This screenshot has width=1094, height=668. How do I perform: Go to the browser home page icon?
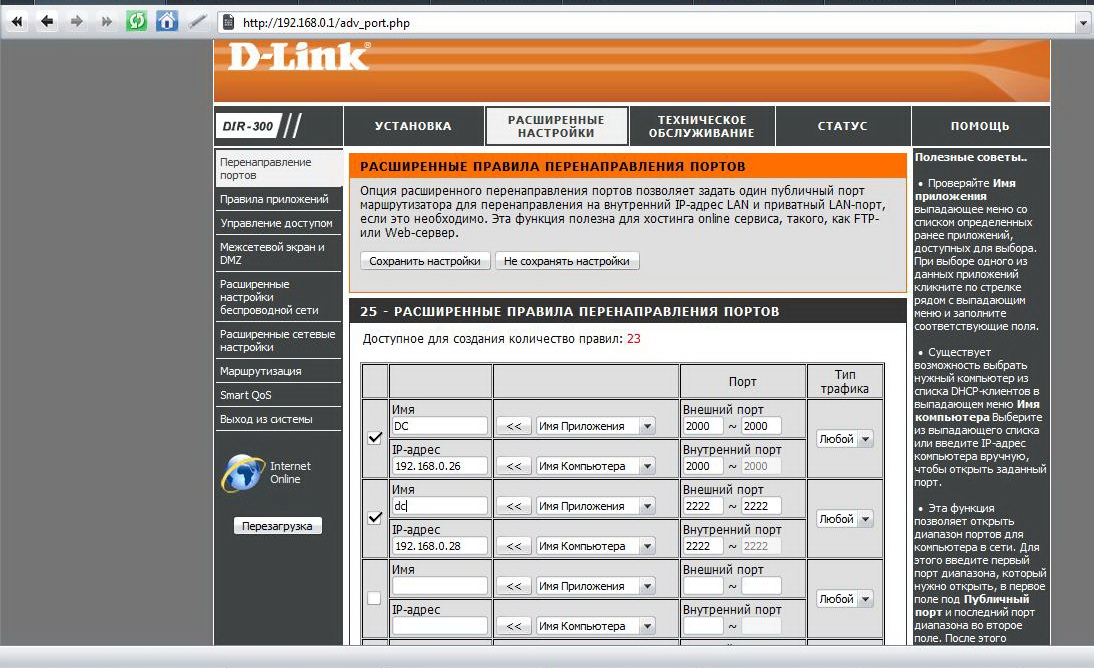(167, 21)
